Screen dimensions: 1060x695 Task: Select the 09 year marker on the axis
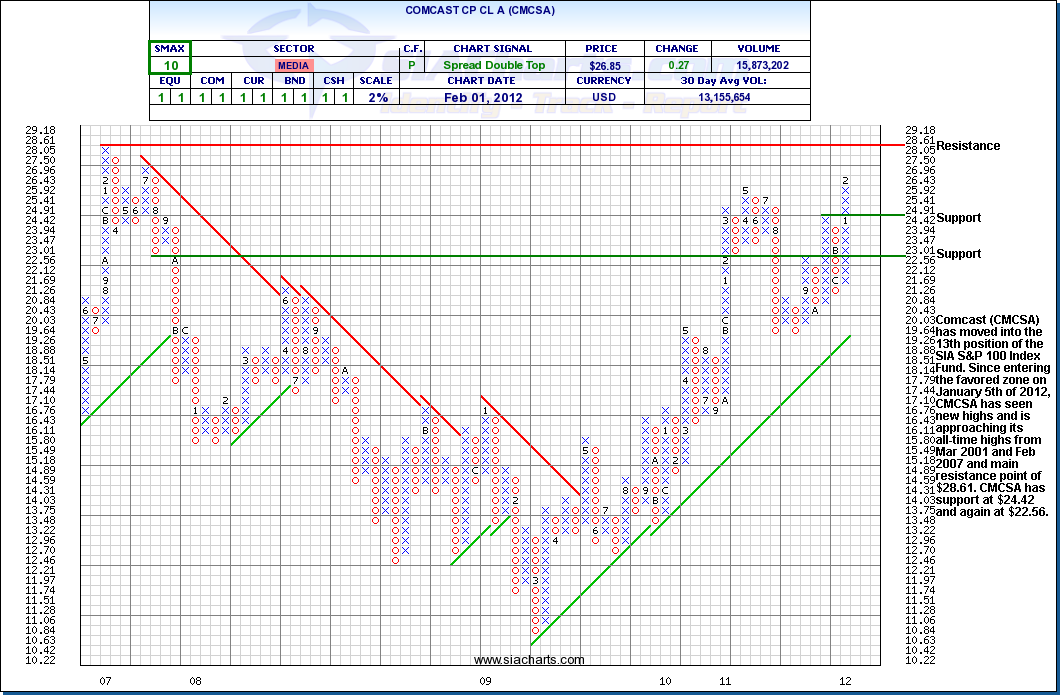tap(485, 681)
